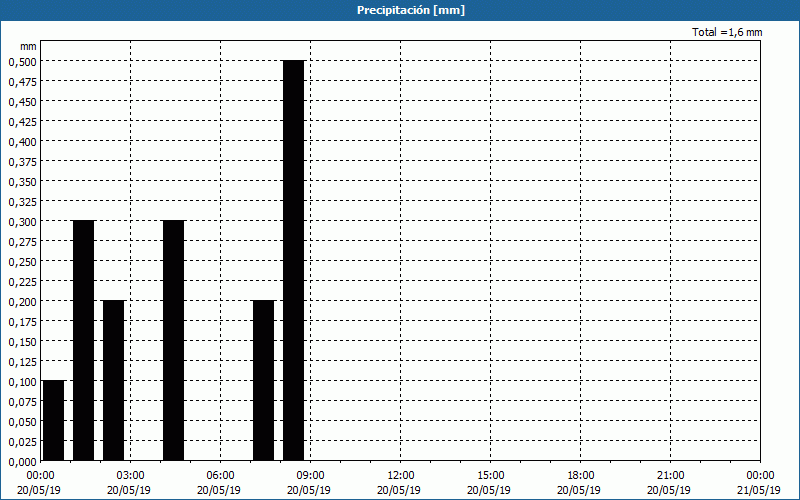Screen dimensions: 800x500
Task: Select the 0,300 mm bar before 03:00
Action: 84,341
